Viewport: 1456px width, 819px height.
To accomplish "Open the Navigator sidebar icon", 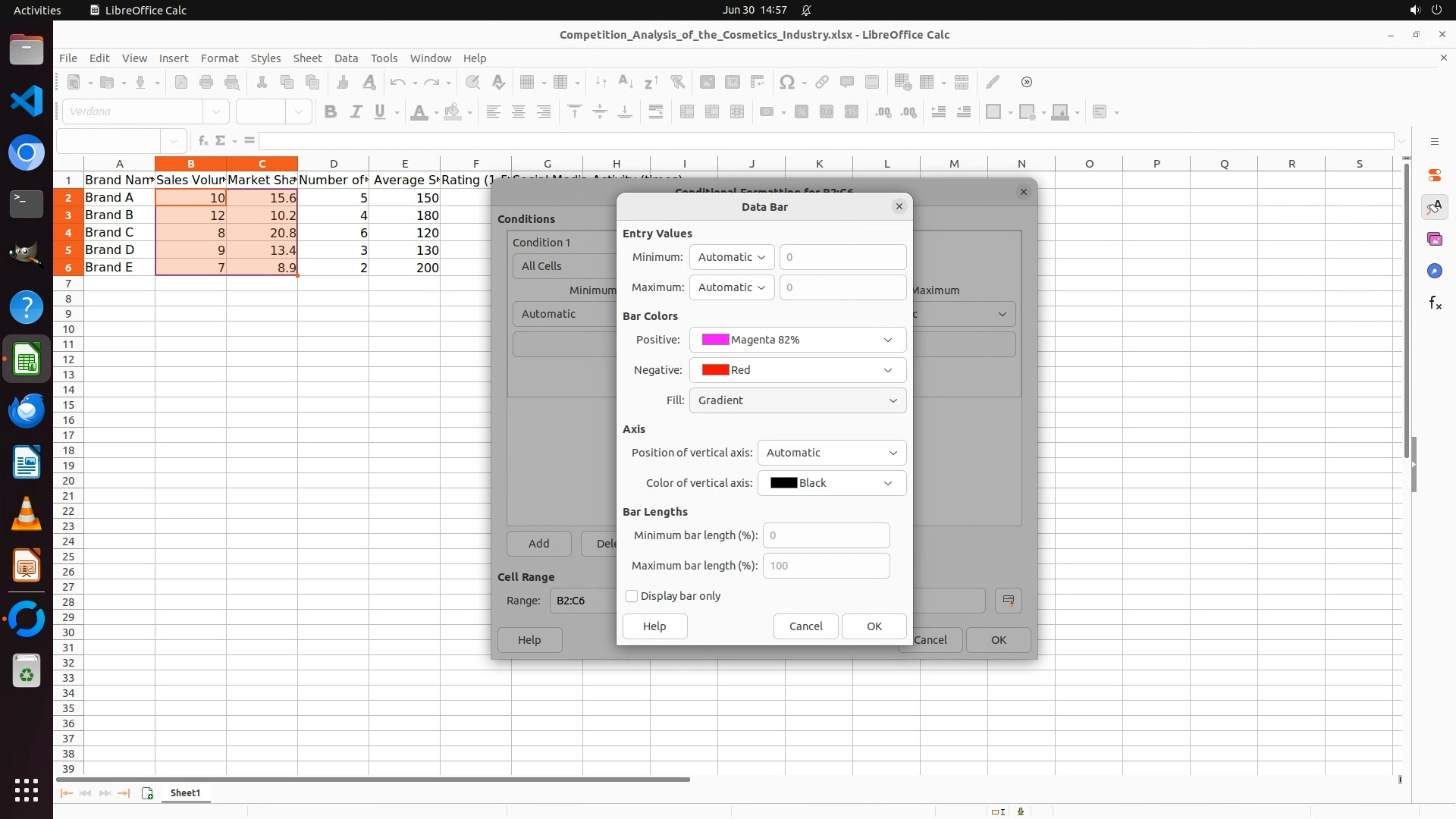I will (1435, 271).
